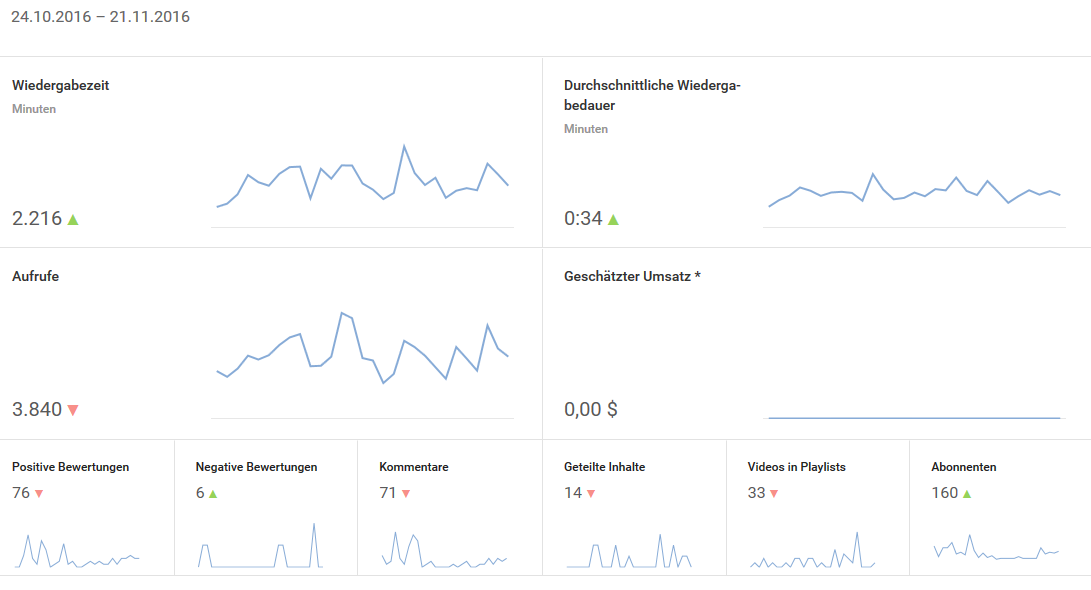Open the Wiedergabezeit report title
Viewport: 1091px width, 590px height.
[x=60, y=86]
